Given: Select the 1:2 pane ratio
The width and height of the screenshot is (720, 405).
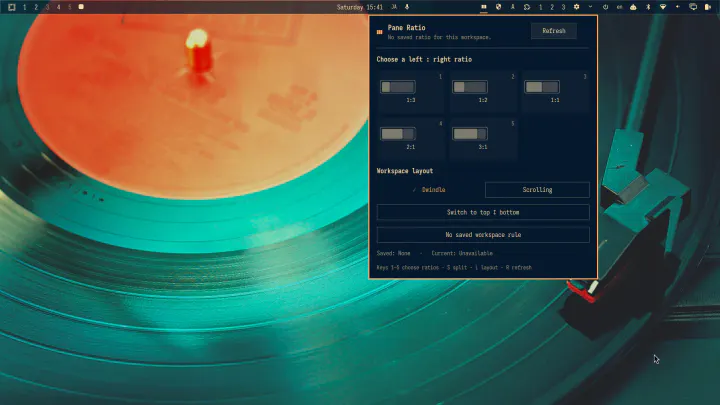Looking at the screenshot, I should [483, 91].
